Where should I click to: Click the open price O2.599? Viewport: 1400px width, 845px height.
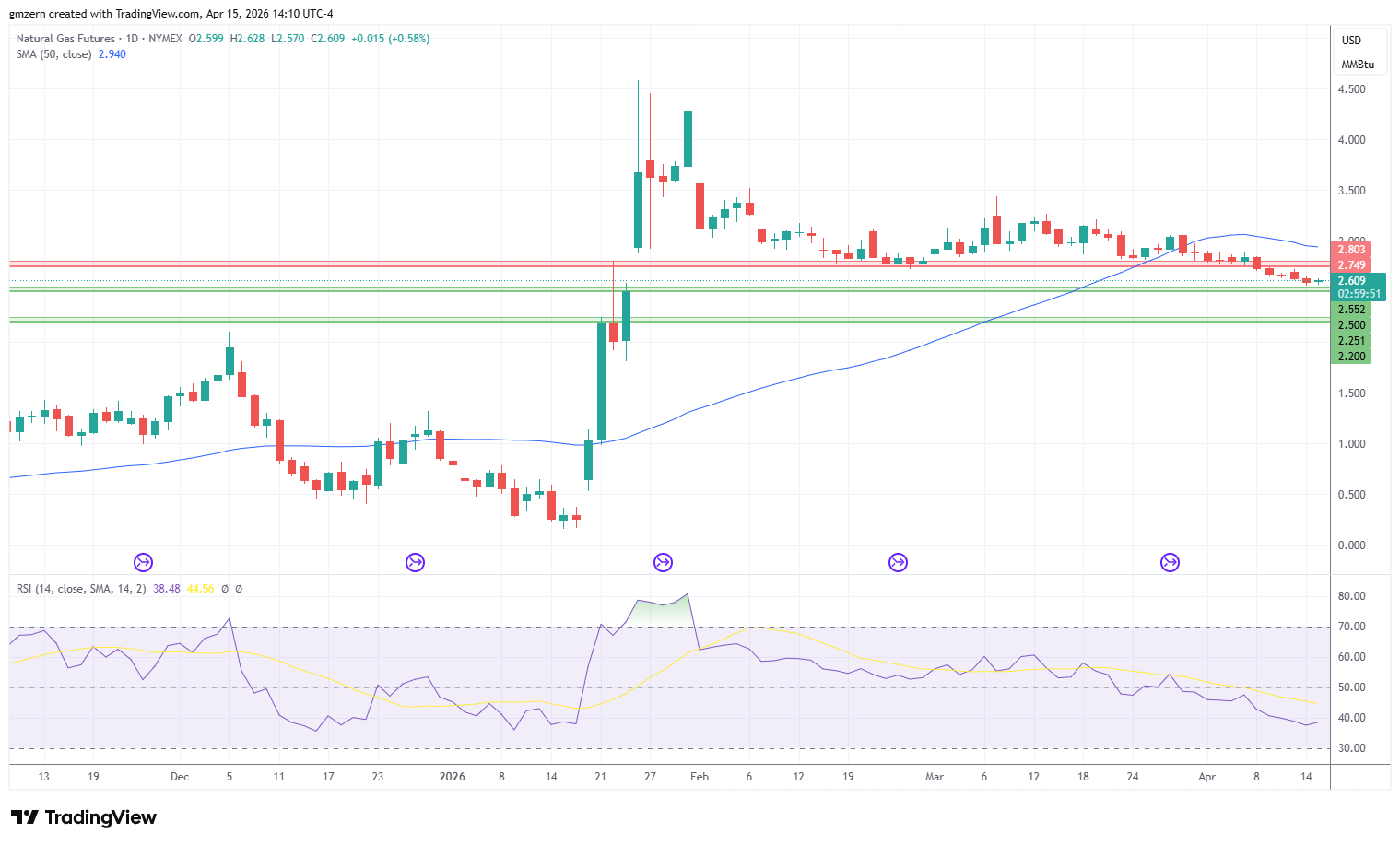pos(206,39)
